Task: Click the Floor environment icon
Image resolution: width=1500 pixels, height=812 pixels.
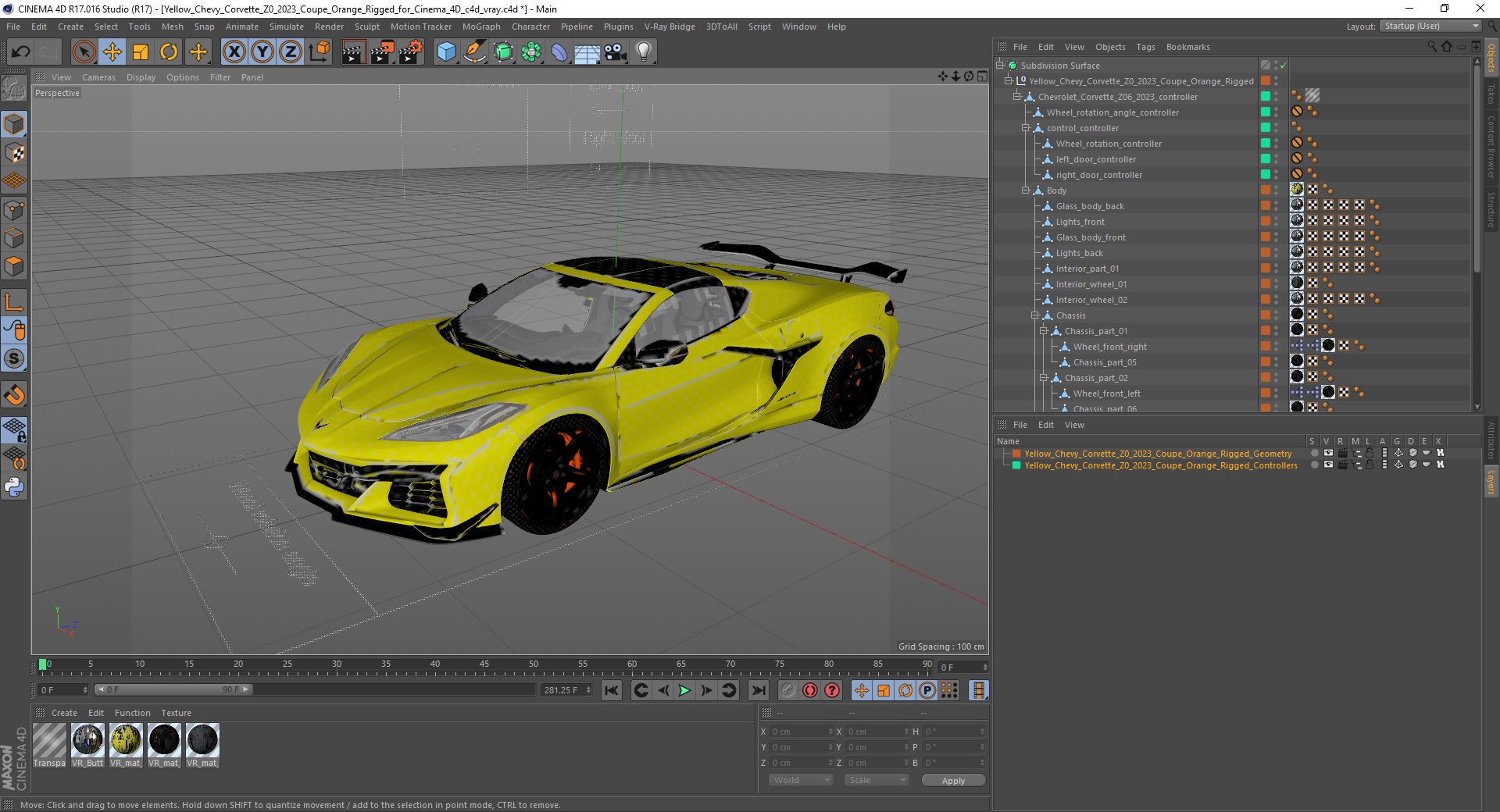Action: click(x=587, y=52)
